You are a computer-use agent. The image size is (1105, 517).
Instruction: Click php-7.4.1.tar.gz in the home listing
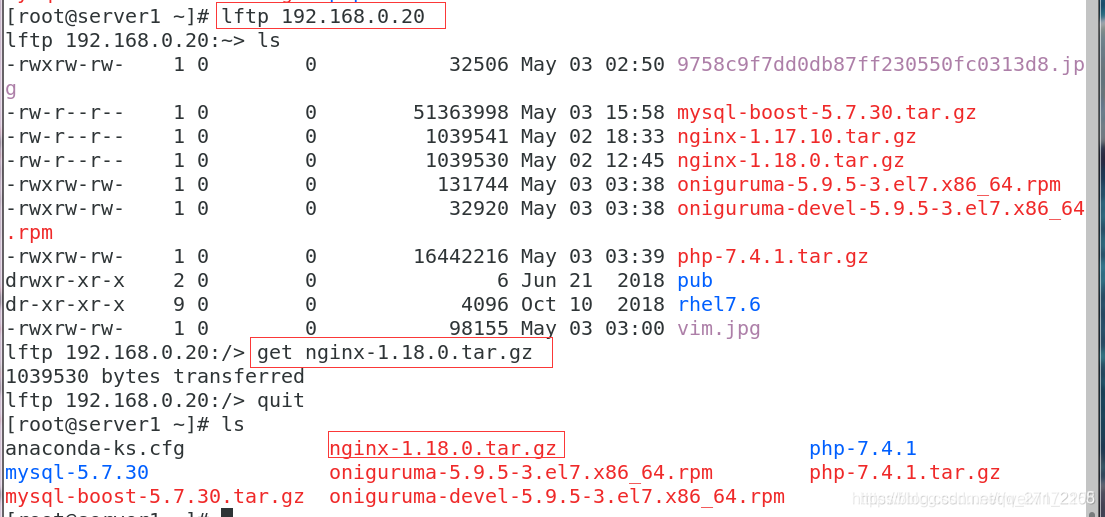pyautogui.click(x=905, y=472)
